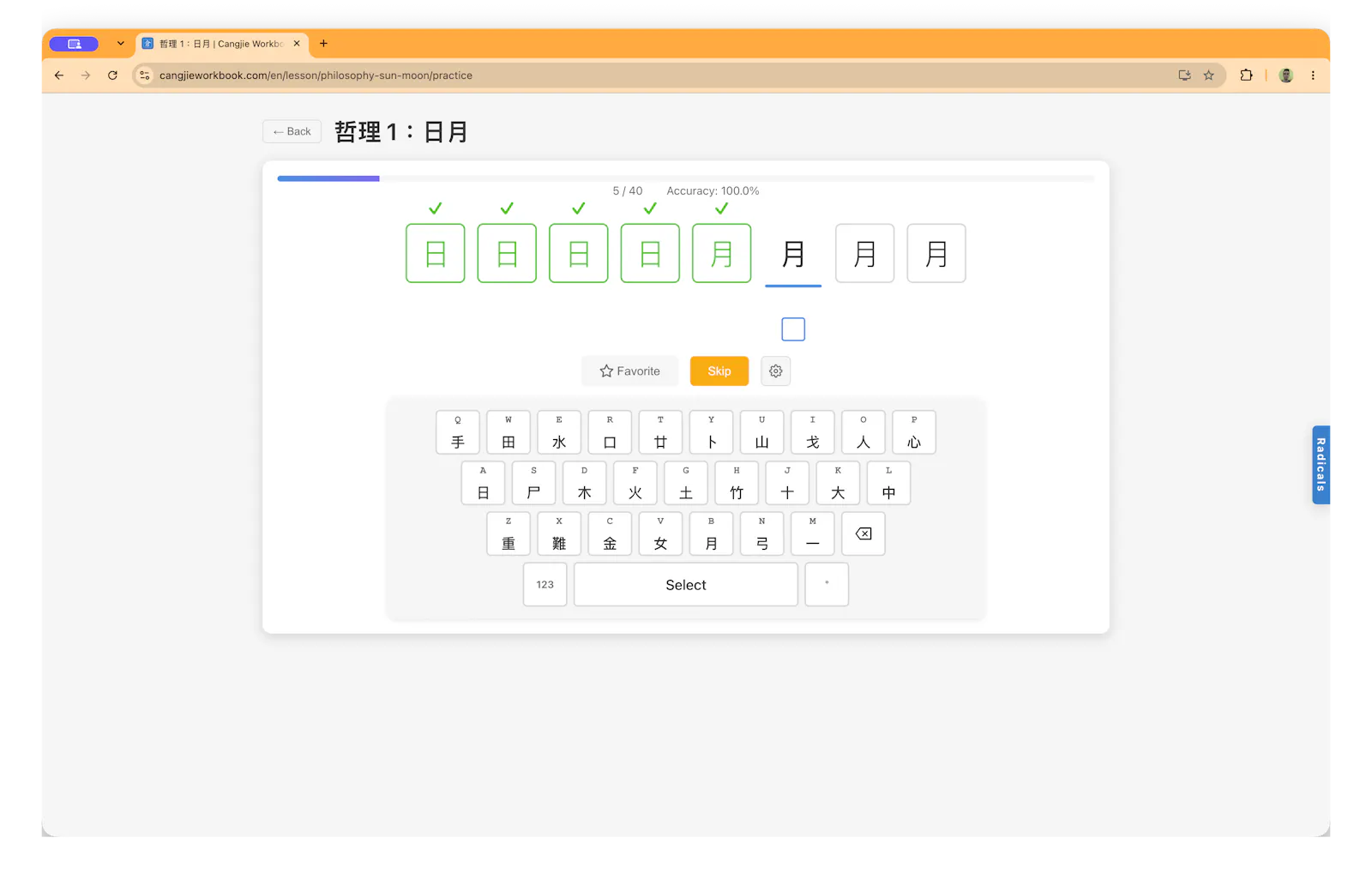
Task: Select the 哲理 1 Cangjie Workbook tab
Action: tap(221, 44)
